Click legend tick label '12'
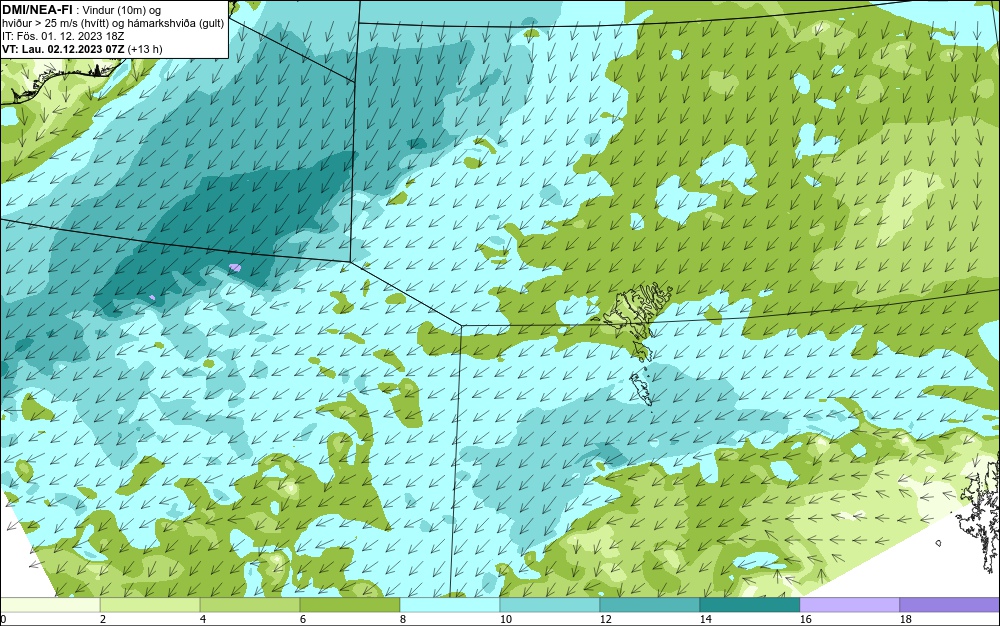Image resolution: width=1000 pixels, height=626 pixels. (605, 619)
